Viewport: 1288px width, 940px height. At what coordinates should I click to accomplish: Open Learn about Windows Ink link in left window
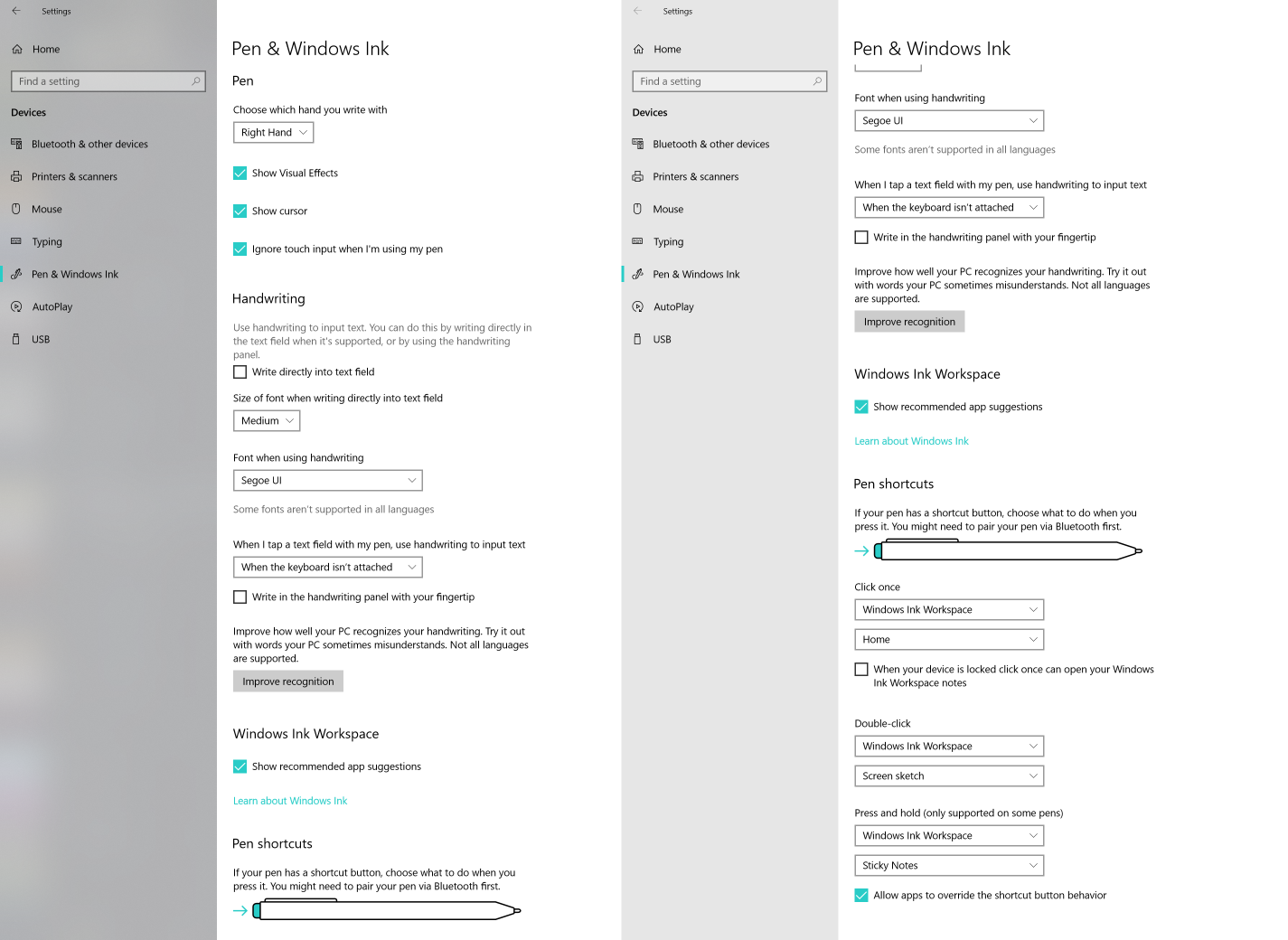[290, 801]
